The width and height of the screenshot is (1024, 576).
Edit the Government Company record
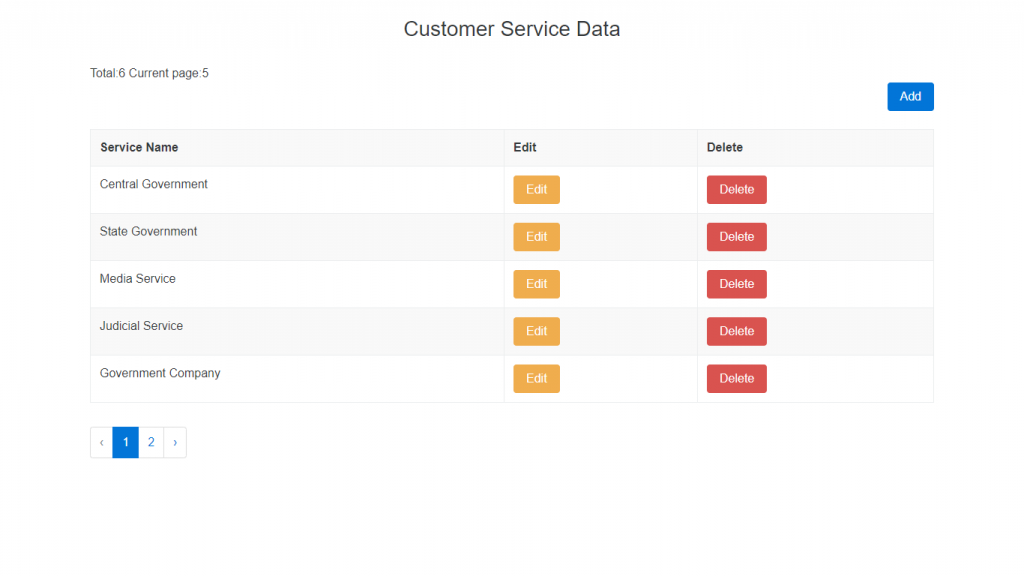click(x=536, y=378)
